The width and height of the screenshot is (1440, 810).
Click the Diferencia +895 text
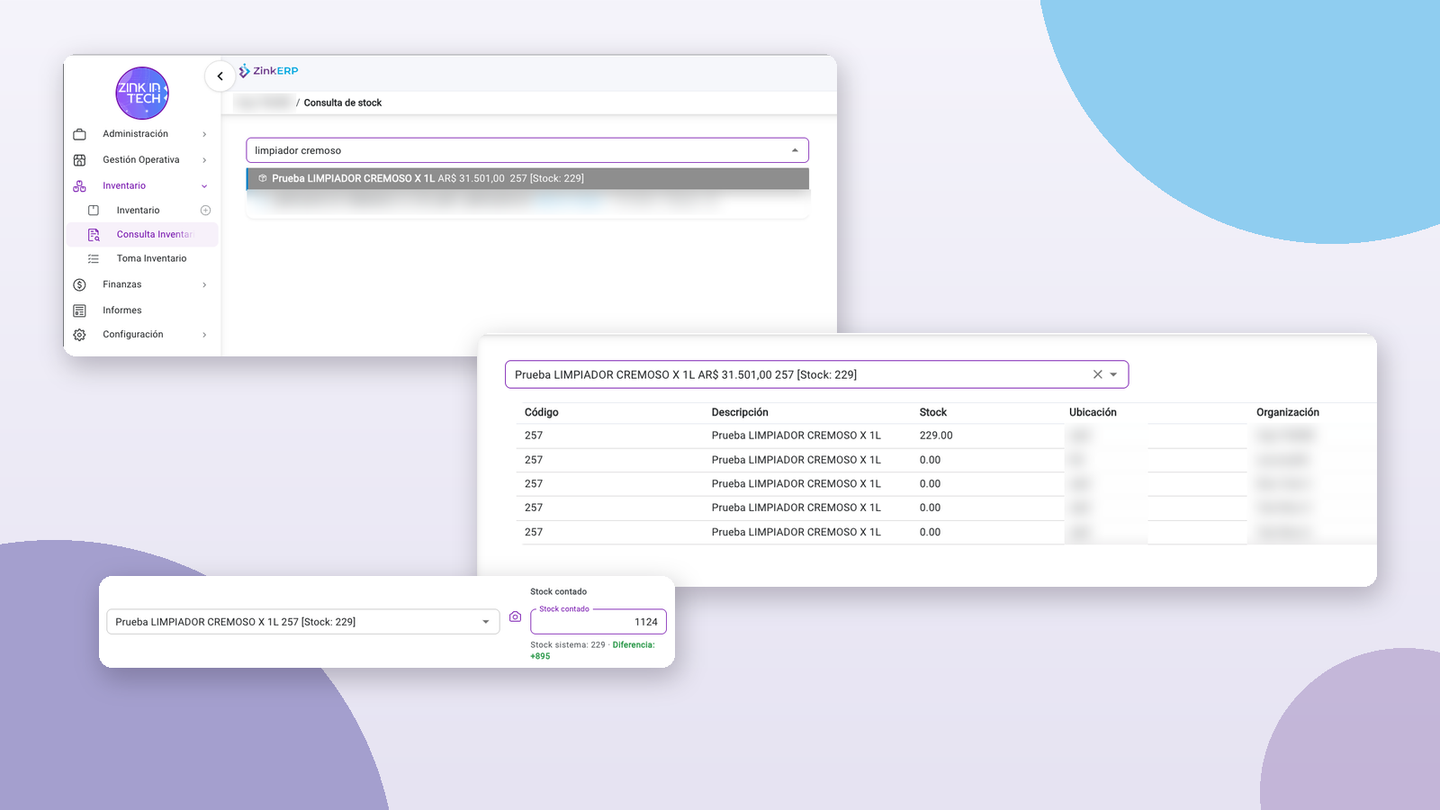pos(592,651)
